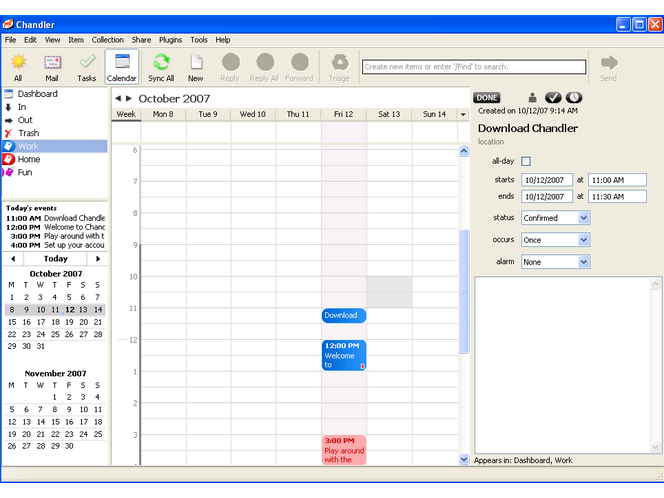
Task: Open the Edit menu
Action: pyautogui.click(x=30, y=40)
